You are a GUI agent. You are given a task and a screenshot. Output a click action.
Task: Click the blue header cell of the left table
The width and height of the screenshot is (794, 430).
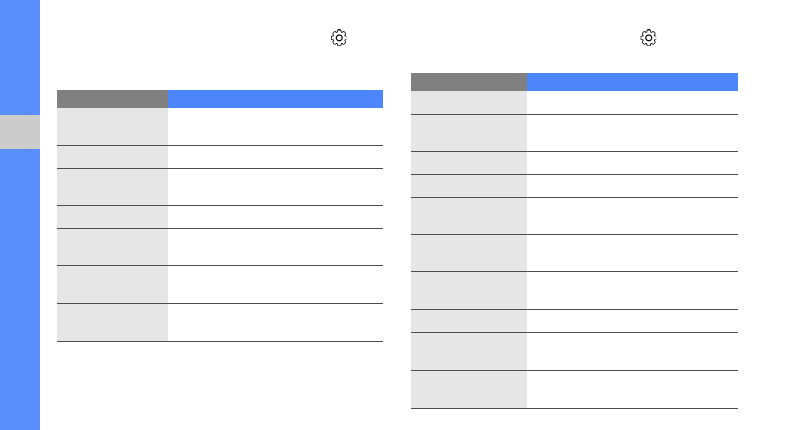click(275, 99)
